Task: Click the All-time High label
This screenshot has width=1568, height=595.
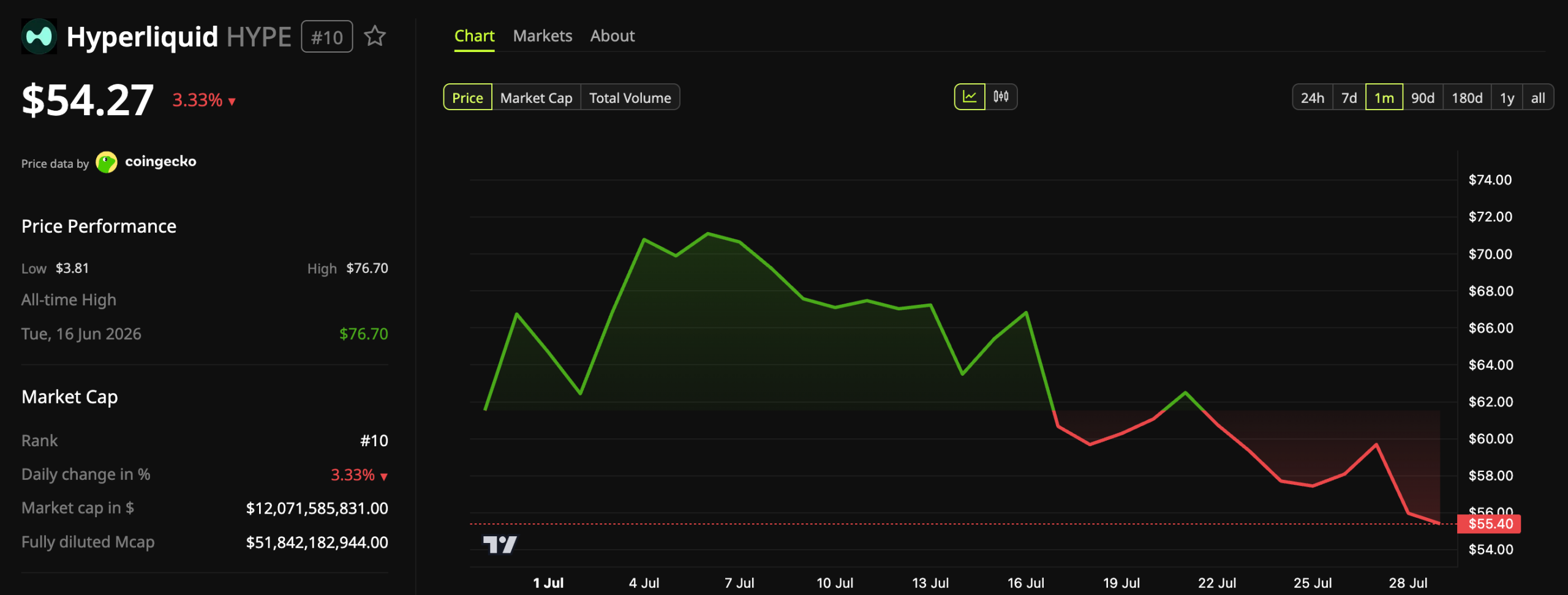Action: pos(69,300)
